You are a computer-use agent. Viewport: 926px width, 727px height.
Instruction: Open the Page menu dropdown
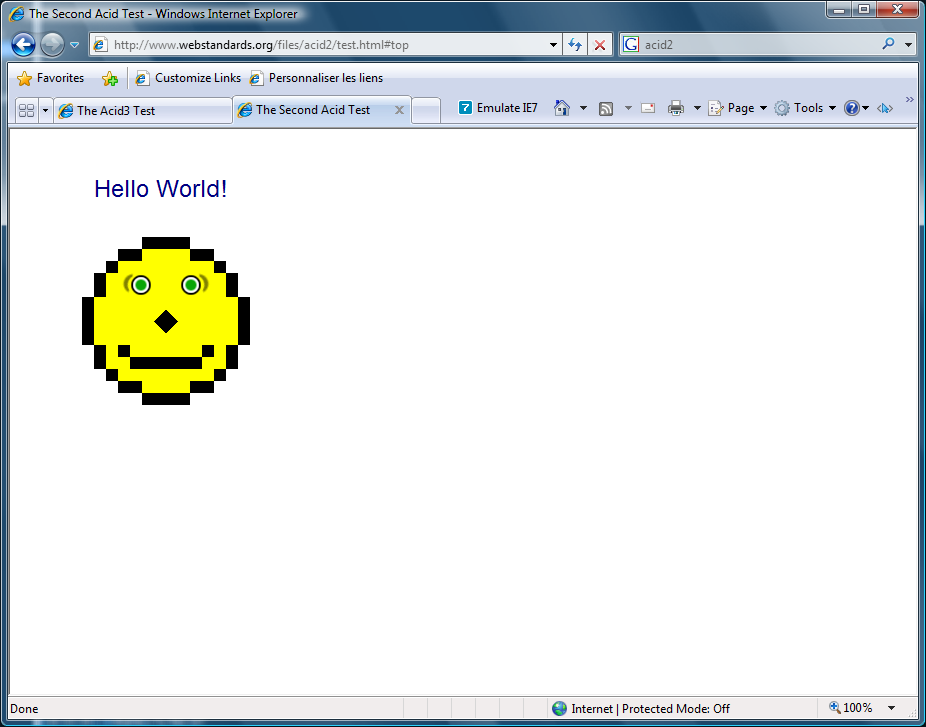(739, 108)
